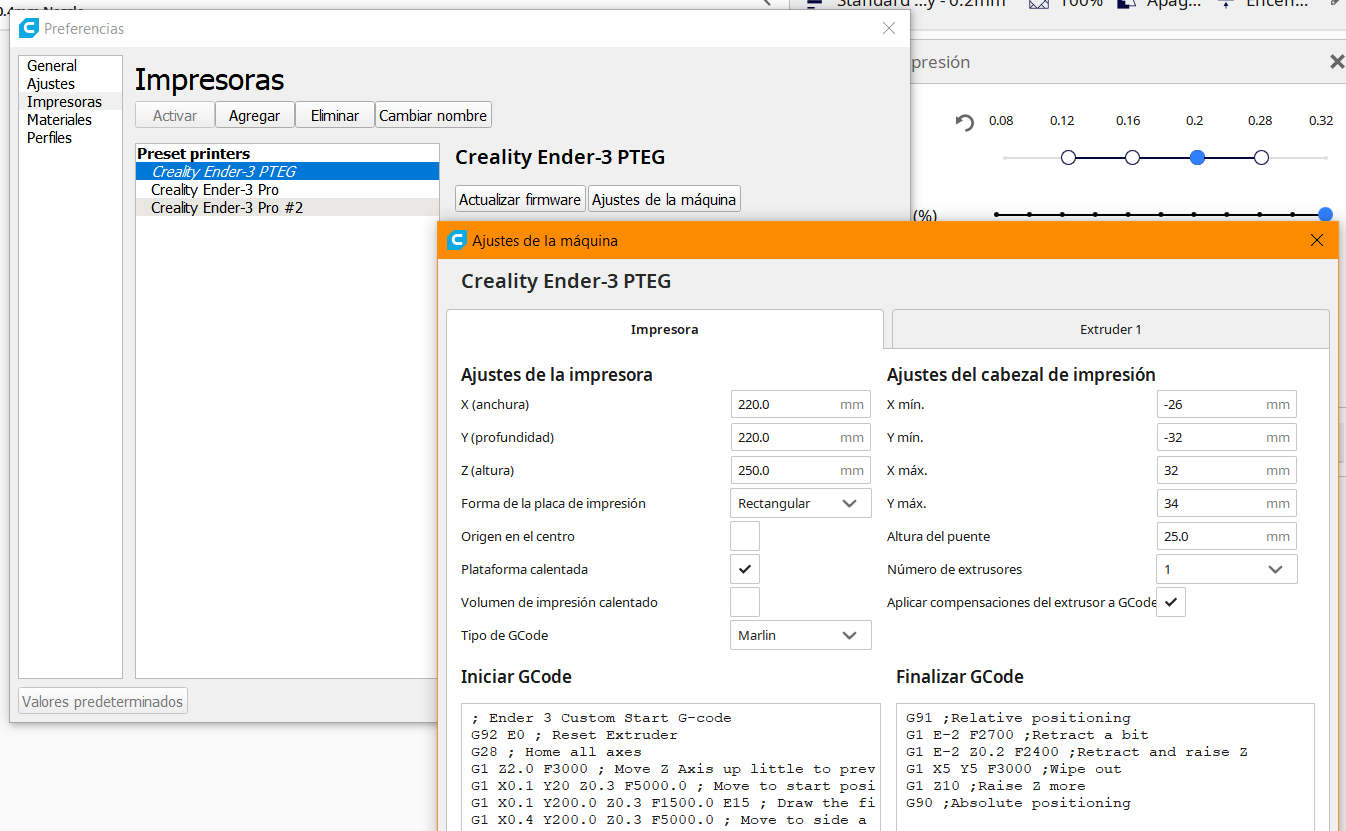Close the Preferencias window
The height and width of the screenshot is (831, 1346).
point(889,29)
